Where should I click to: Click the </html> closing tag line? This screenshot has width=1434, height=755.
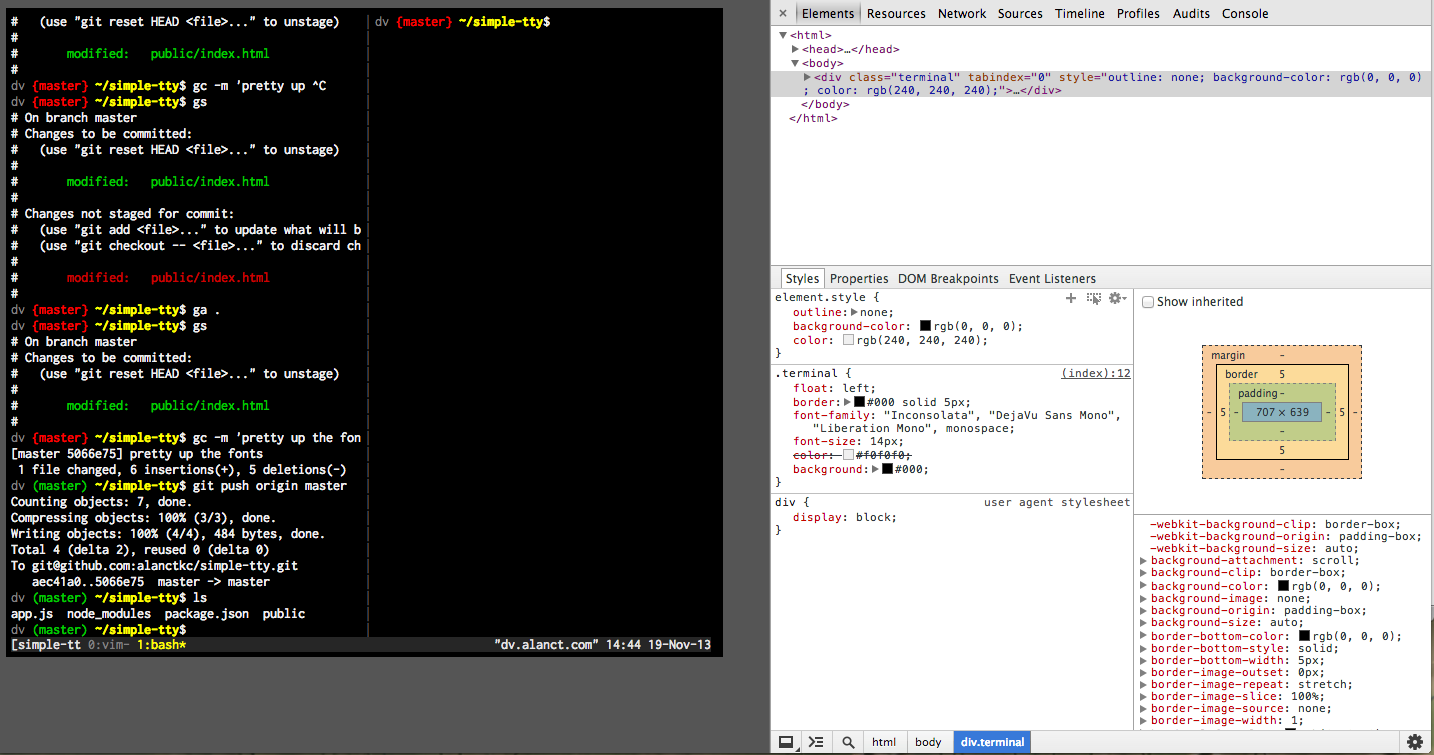click(813, 118)
